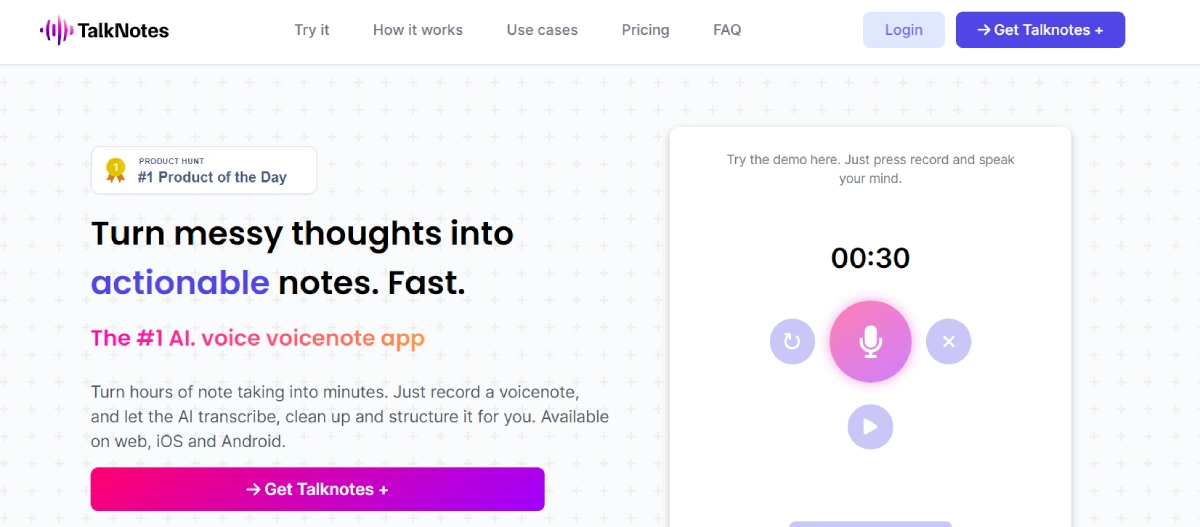Open the Use cases menu item

pos(542,30)
